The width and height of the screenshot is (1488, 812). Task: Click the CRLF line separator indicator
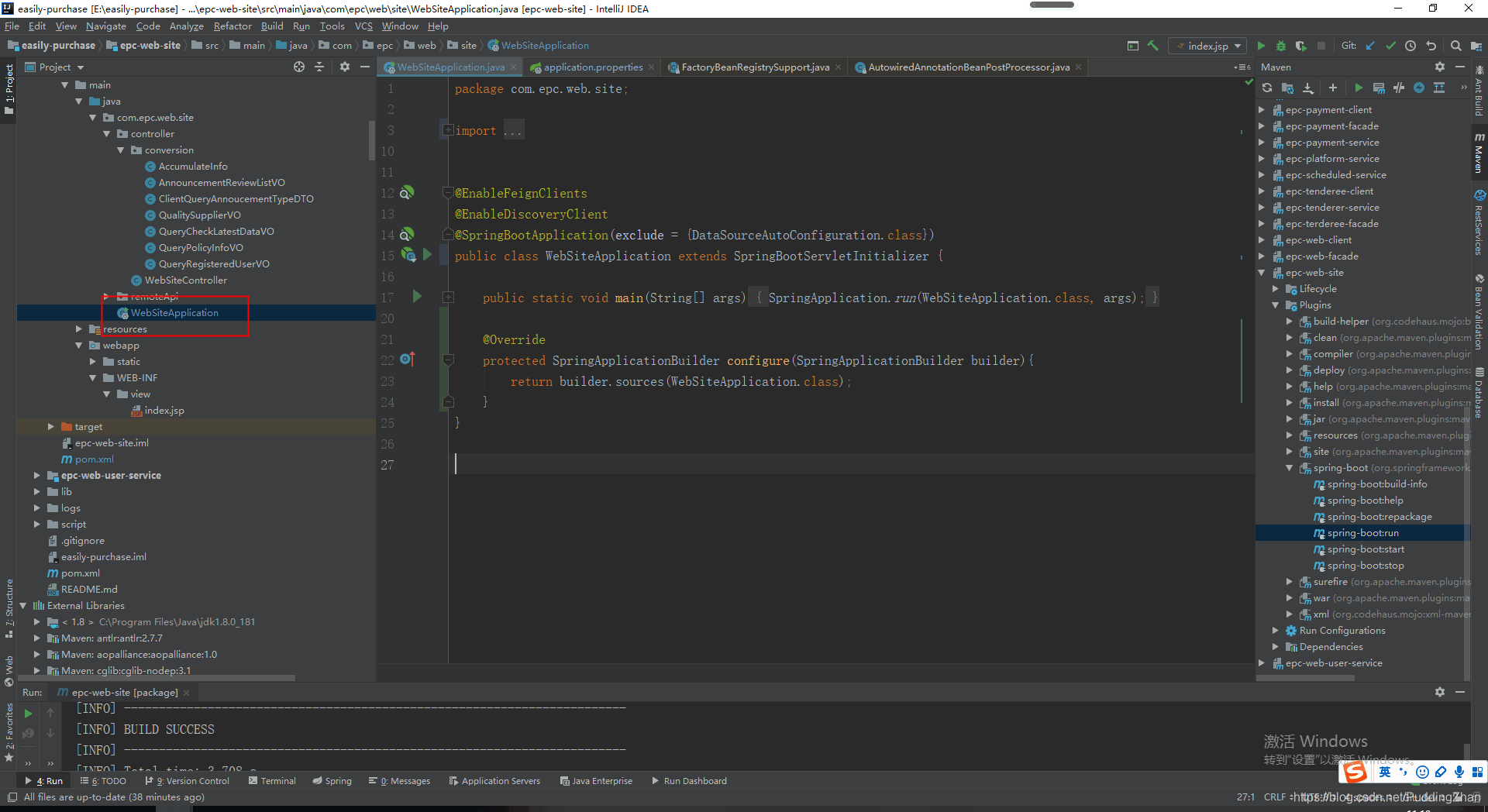1275,797
